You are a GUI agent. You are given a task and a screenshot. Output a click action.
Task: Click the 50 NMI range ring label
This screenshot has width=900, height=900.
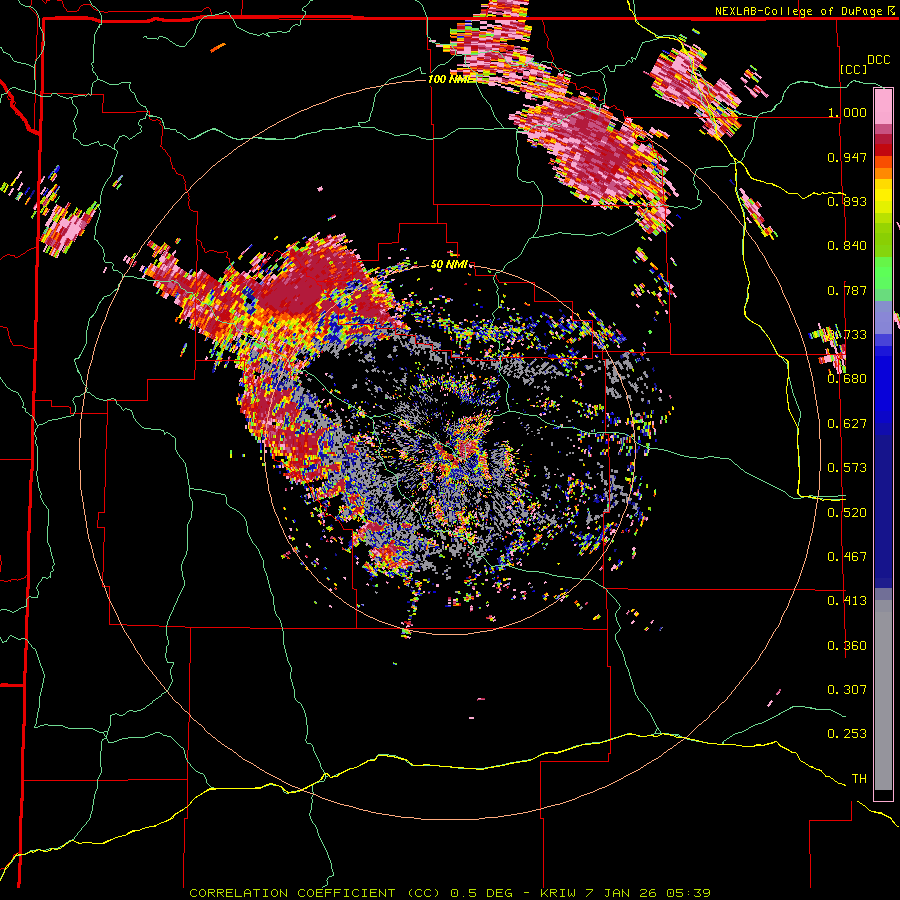(x=449, y=265)
